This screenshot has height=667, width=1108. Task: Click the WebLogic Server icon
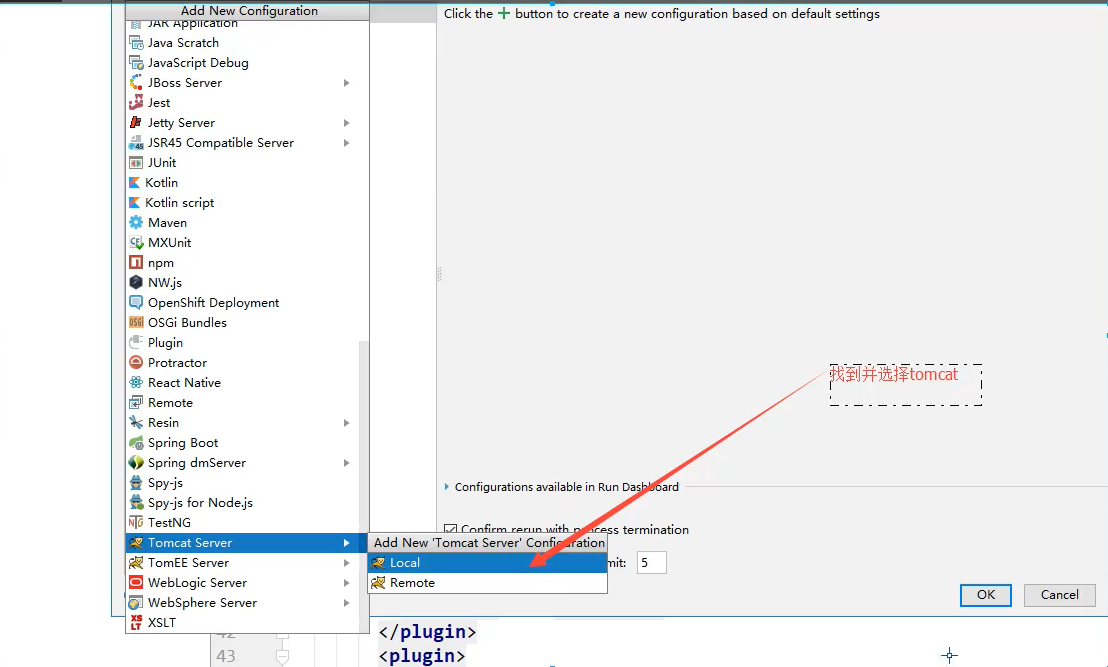pos(136,583)
